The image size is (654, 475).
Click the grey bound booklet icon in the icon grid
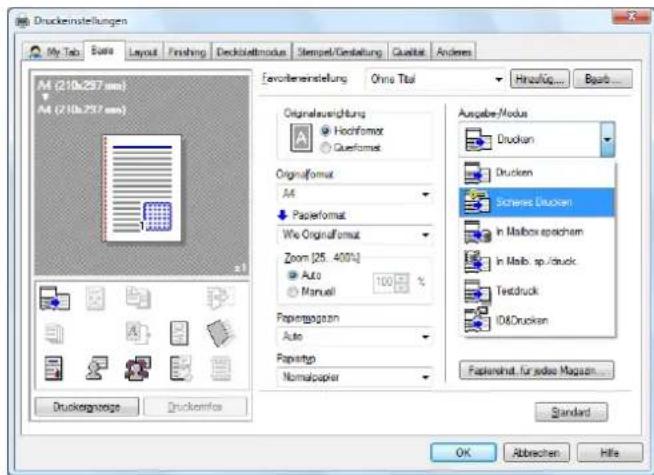[220, 333]
